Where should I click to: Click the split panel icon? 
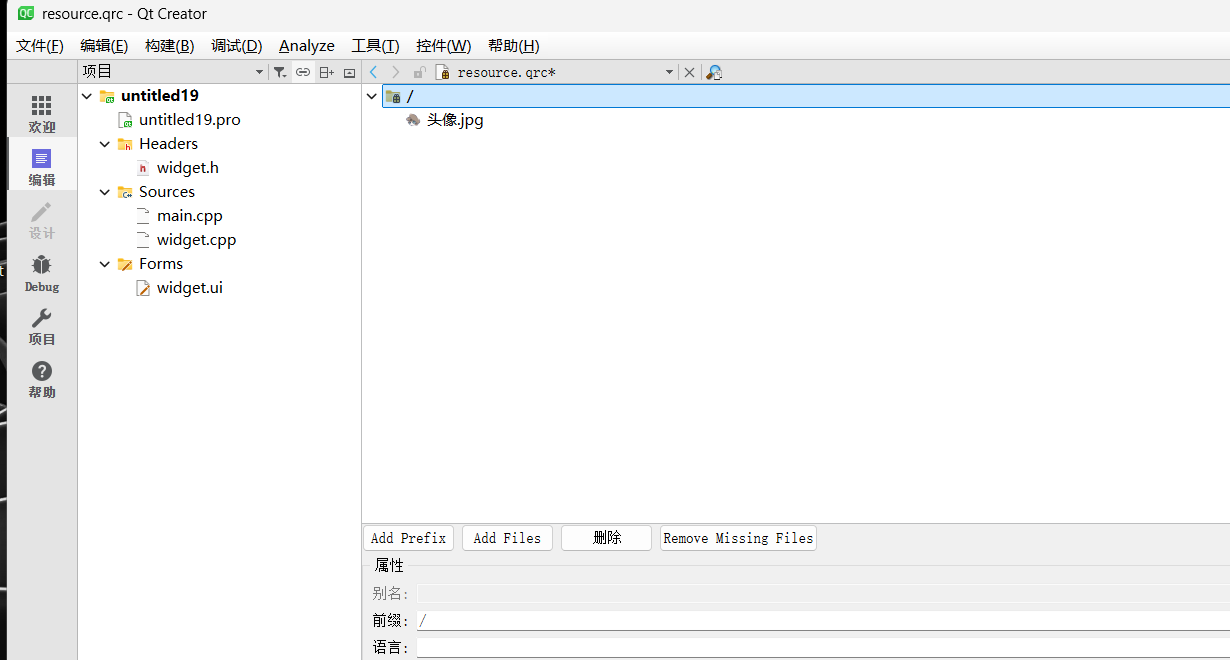tap(326, 72)
